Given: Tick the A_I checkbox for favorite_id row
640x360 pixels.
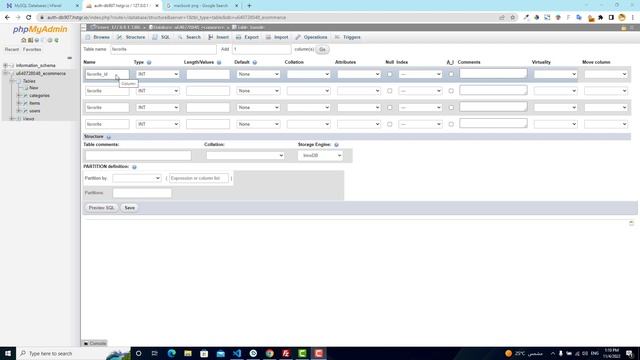Looking at the screenshot, I should coord(451,74).
